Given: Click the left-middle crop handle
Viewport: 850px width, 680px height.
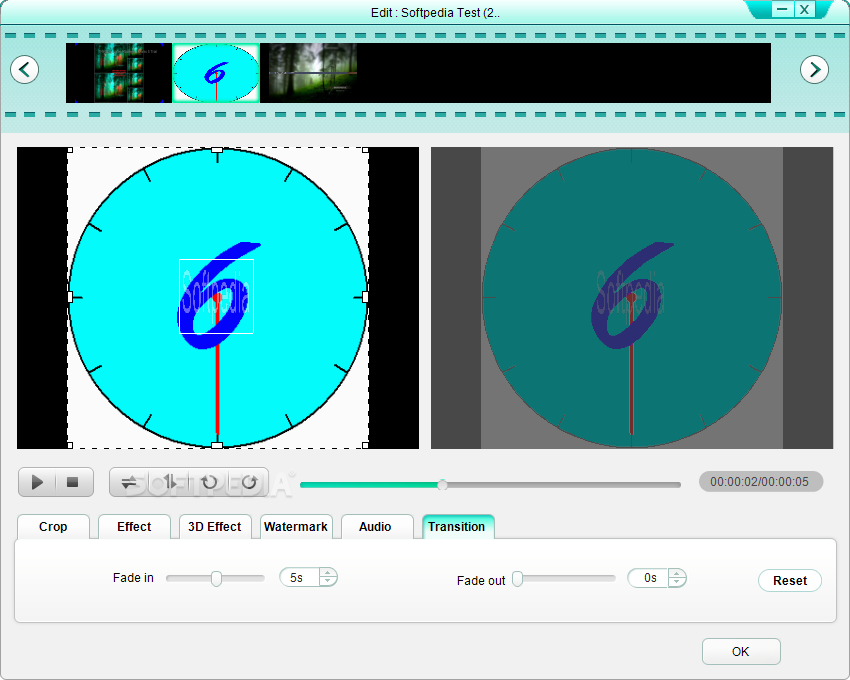Looking at the screenshot, I should tap(70, 297).
